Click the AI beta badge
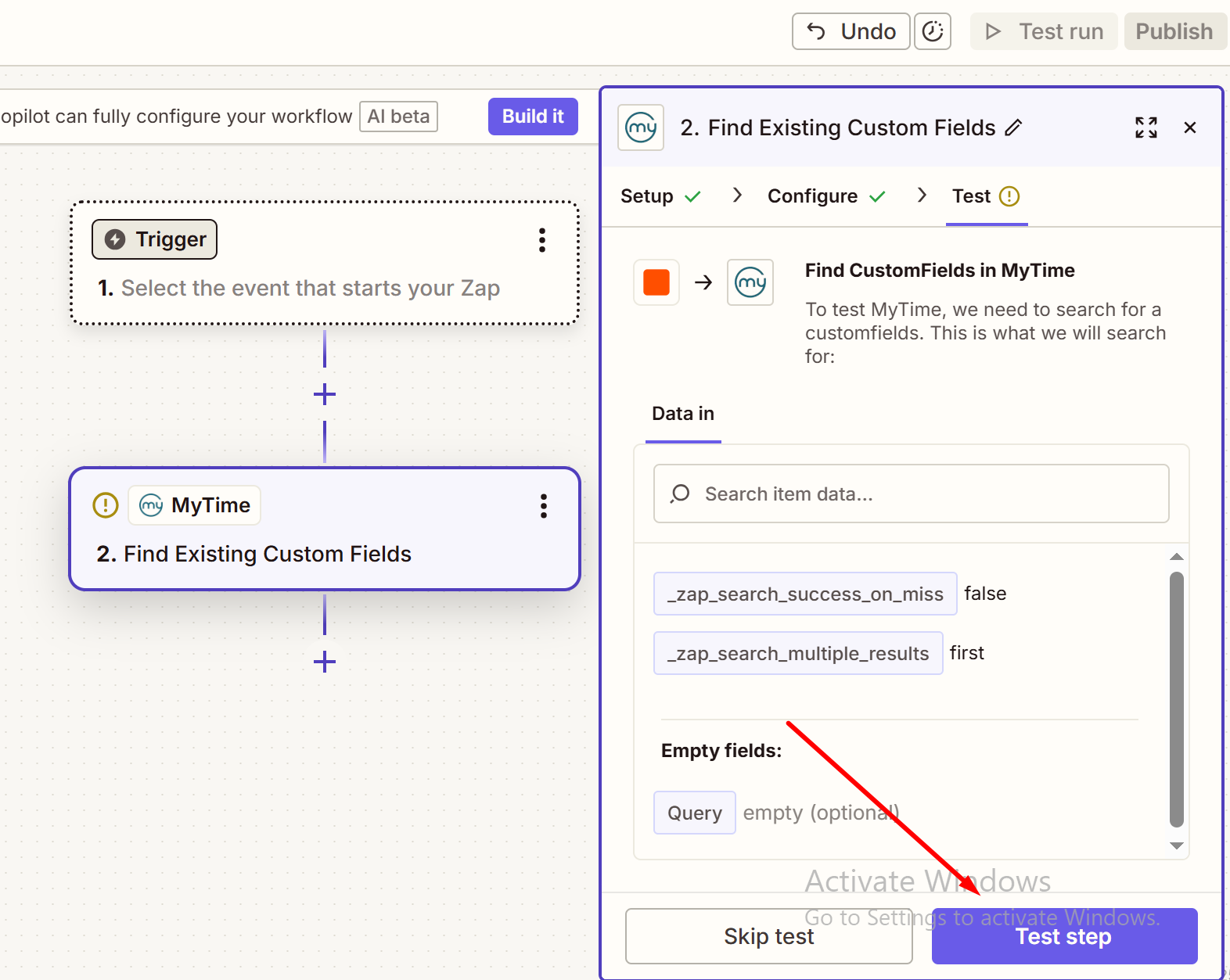Viewport: 1230px width, 980px height. [398, 117]
